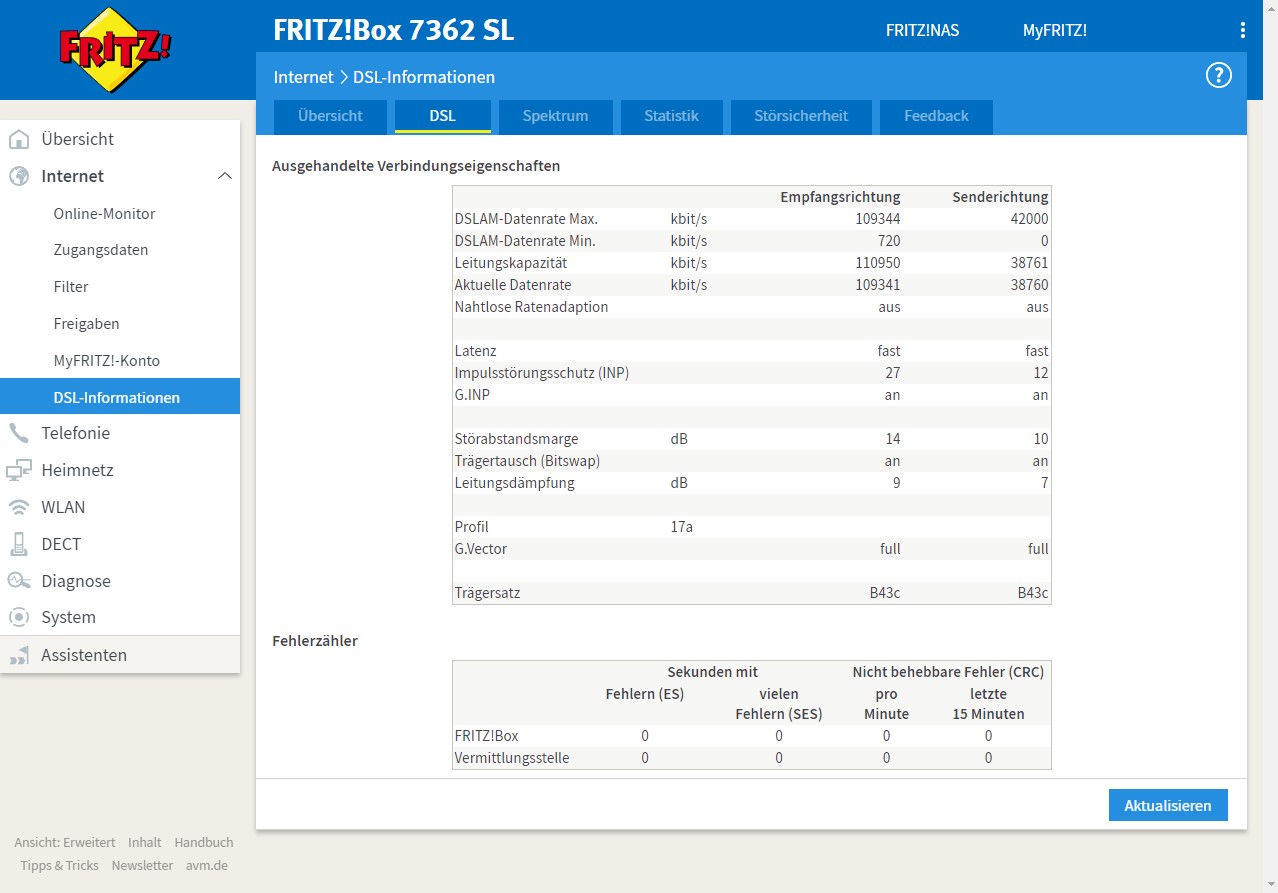Open System menu entry
The image size is (1278, 893).
120,617
